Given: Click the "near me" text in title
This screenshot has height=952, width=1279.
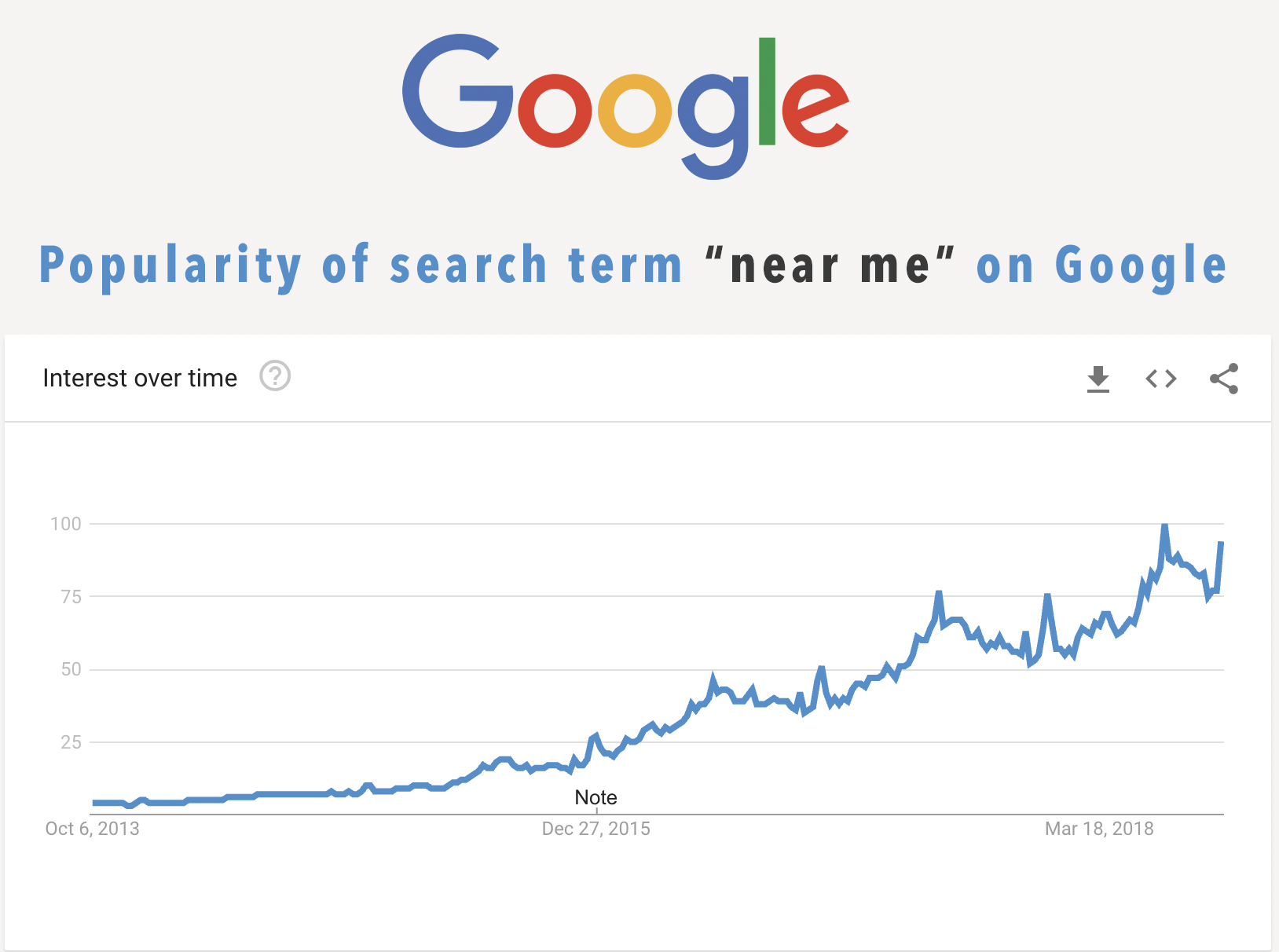Looking at the screenshot, I should pos(830,265).
